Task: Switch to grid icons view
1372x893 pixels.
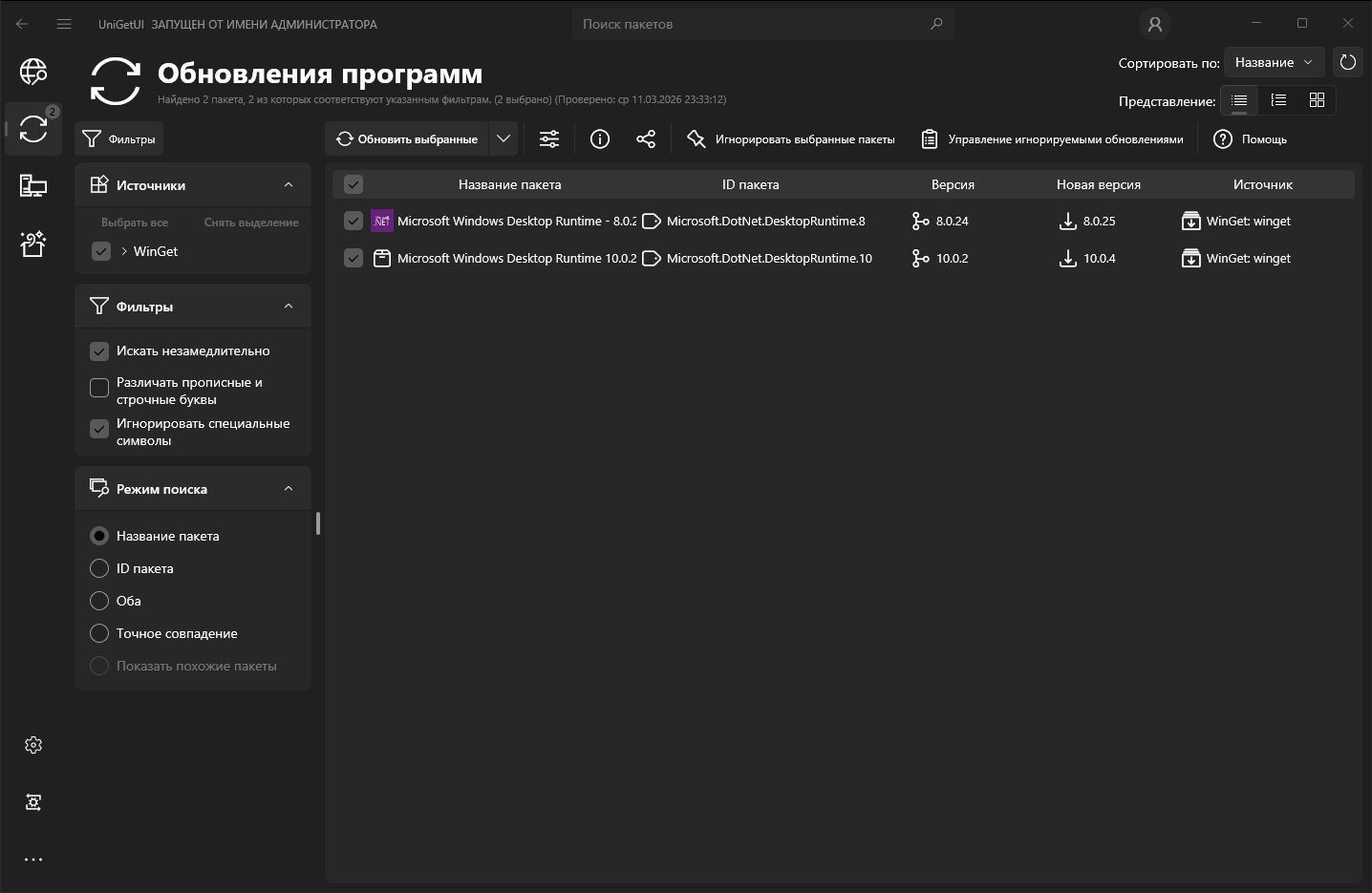Action: click(1317, 100)
